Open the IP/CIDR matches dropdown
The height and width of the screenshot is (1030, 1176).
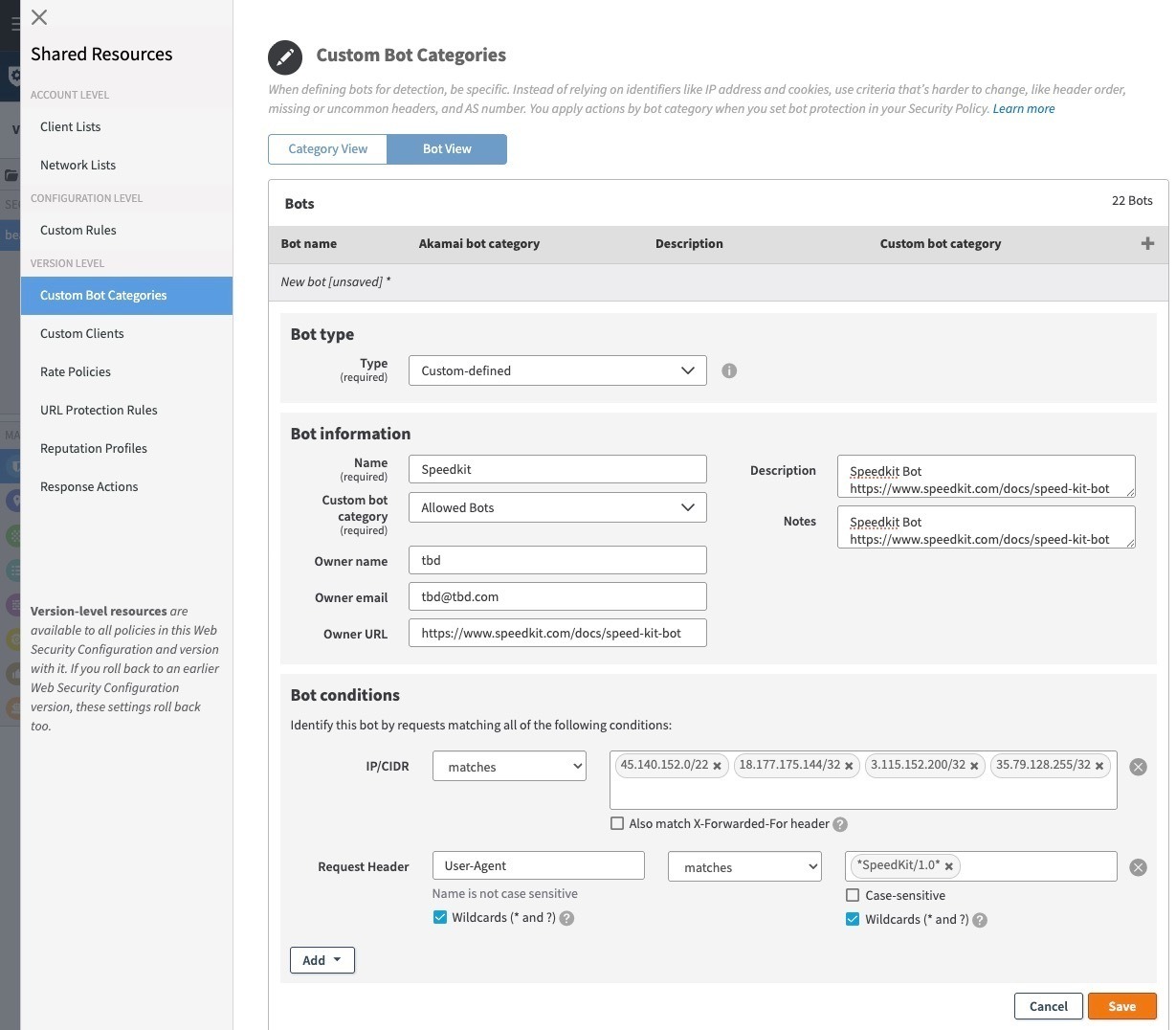(509, 766)
